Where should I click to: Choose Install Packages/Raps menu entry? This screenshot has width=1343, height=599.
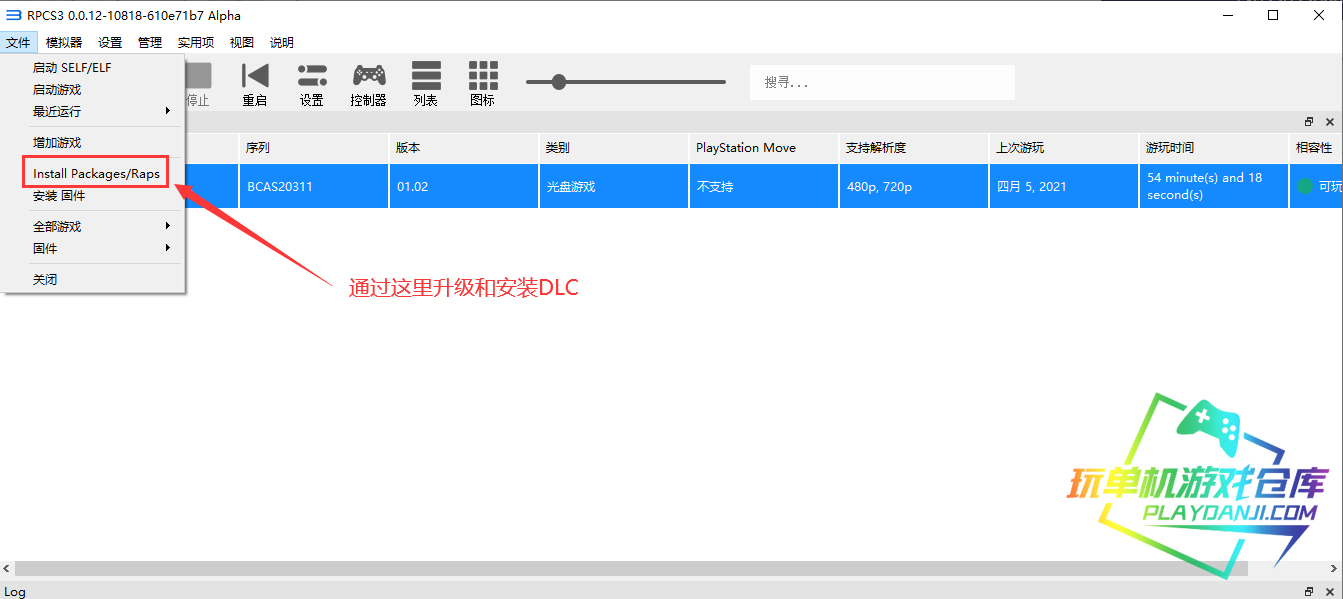pyautogui.click(x=96, y=174)
